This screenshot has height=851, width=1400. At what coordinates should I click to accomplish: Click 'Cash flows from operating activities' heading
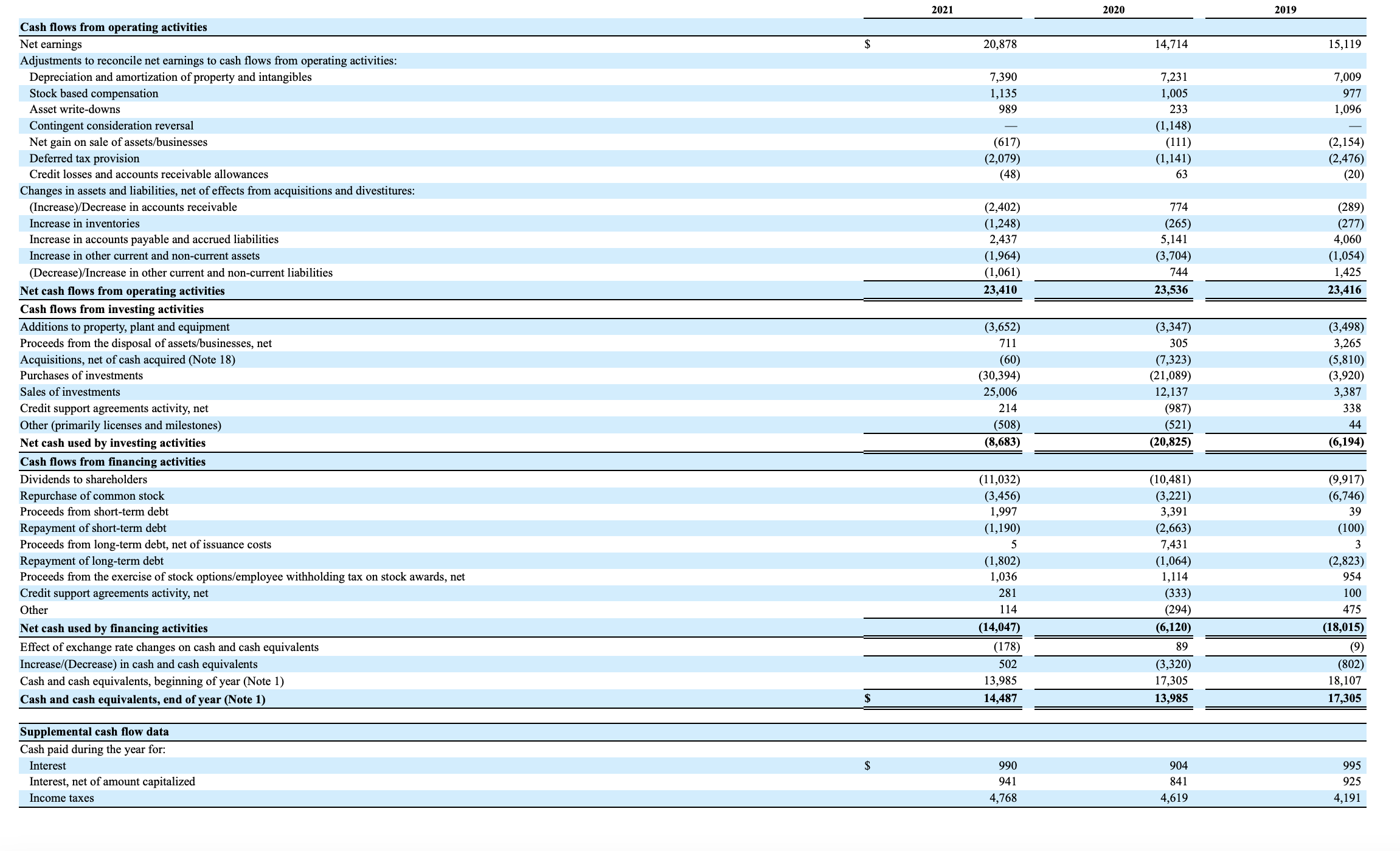tap(114, 27)
